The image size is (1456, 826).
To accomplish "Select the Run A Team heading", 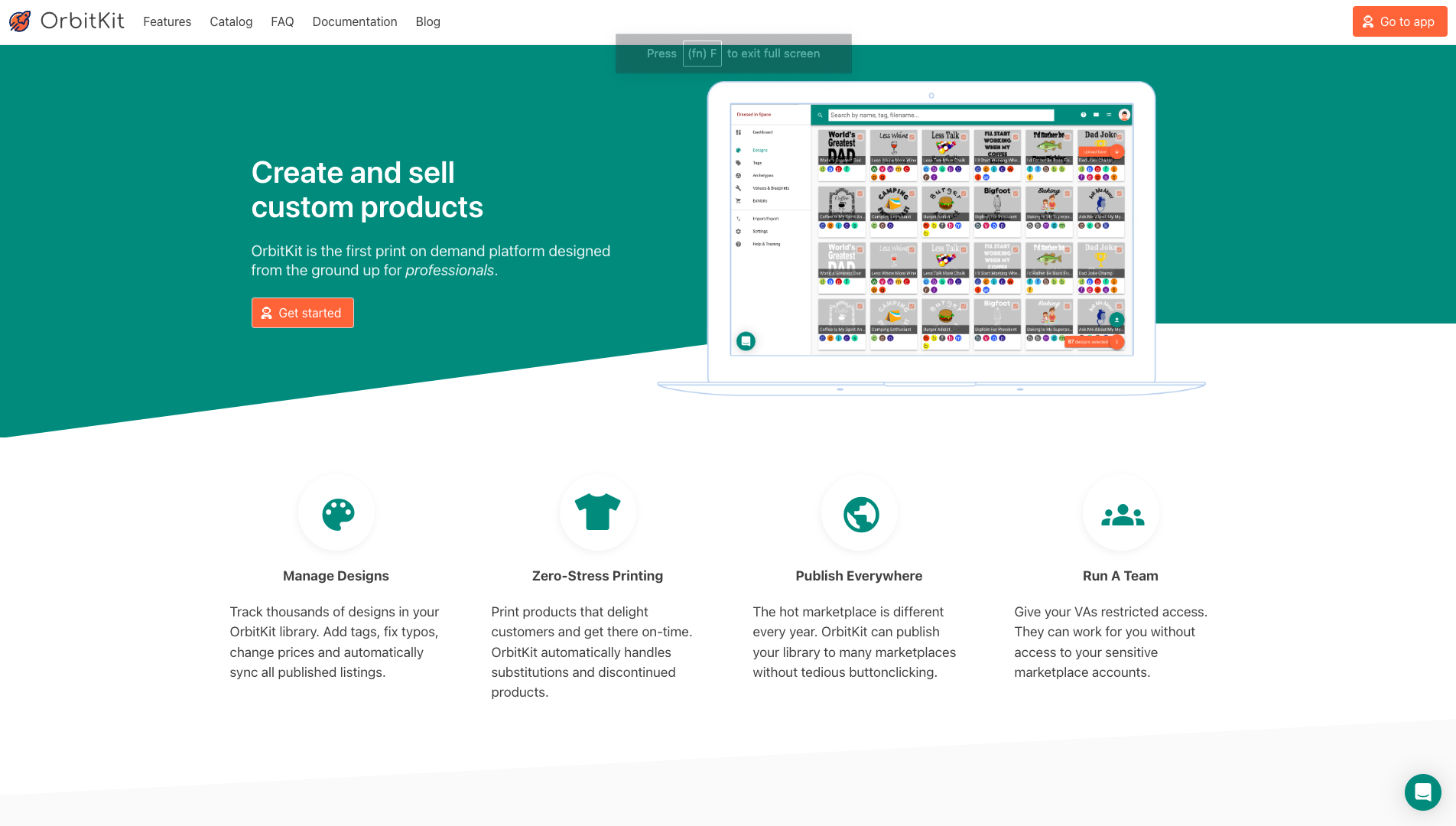I will (x=1120, y=576).
